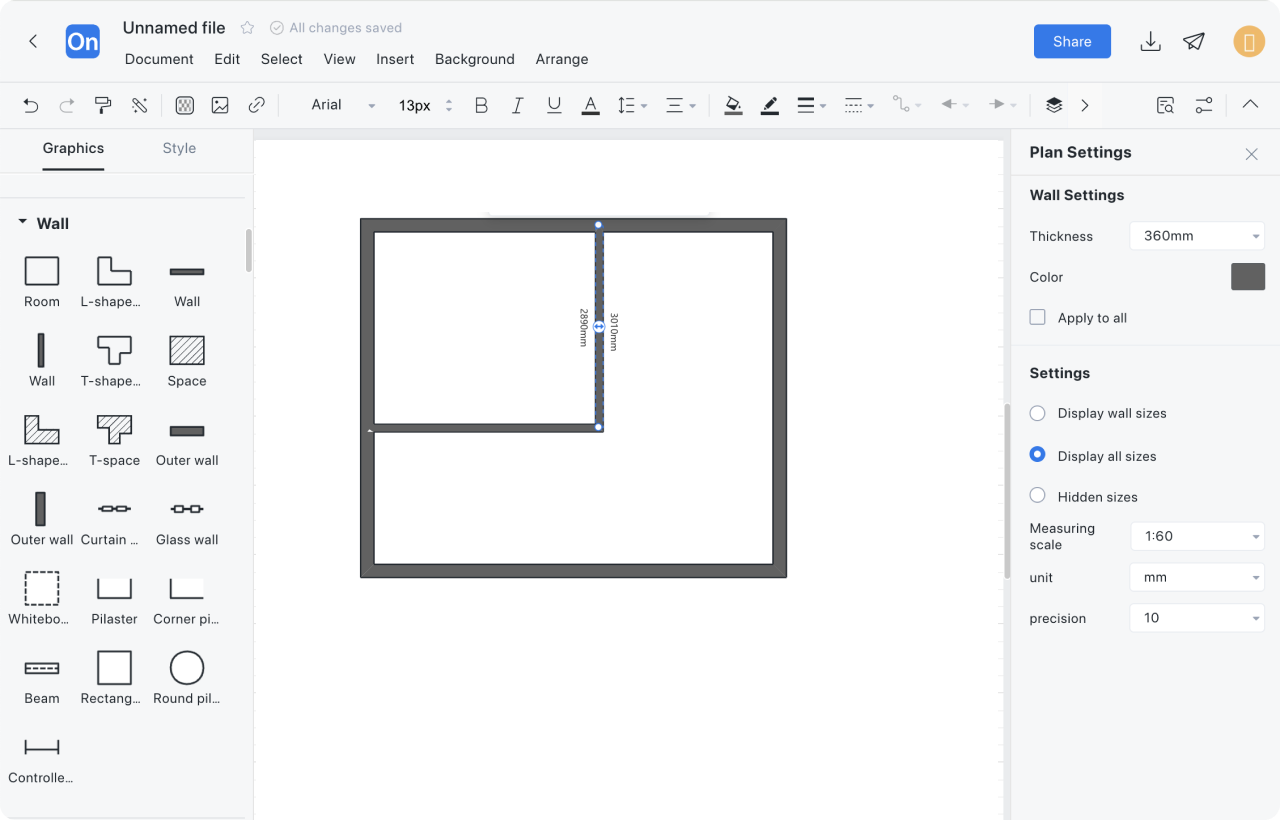Click the undo icon

[x=31, y=105]
